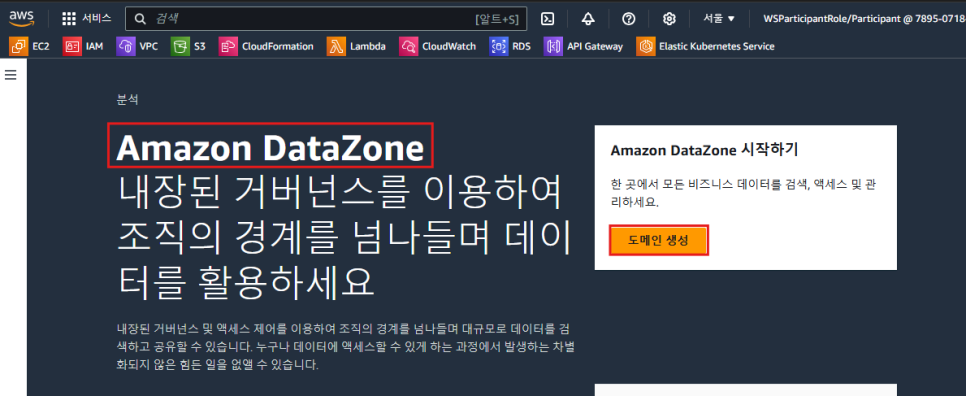Open the Lambda shortcut icon
Image resolution: width=966 pixels, height=396 pixels.
point(336,46)
